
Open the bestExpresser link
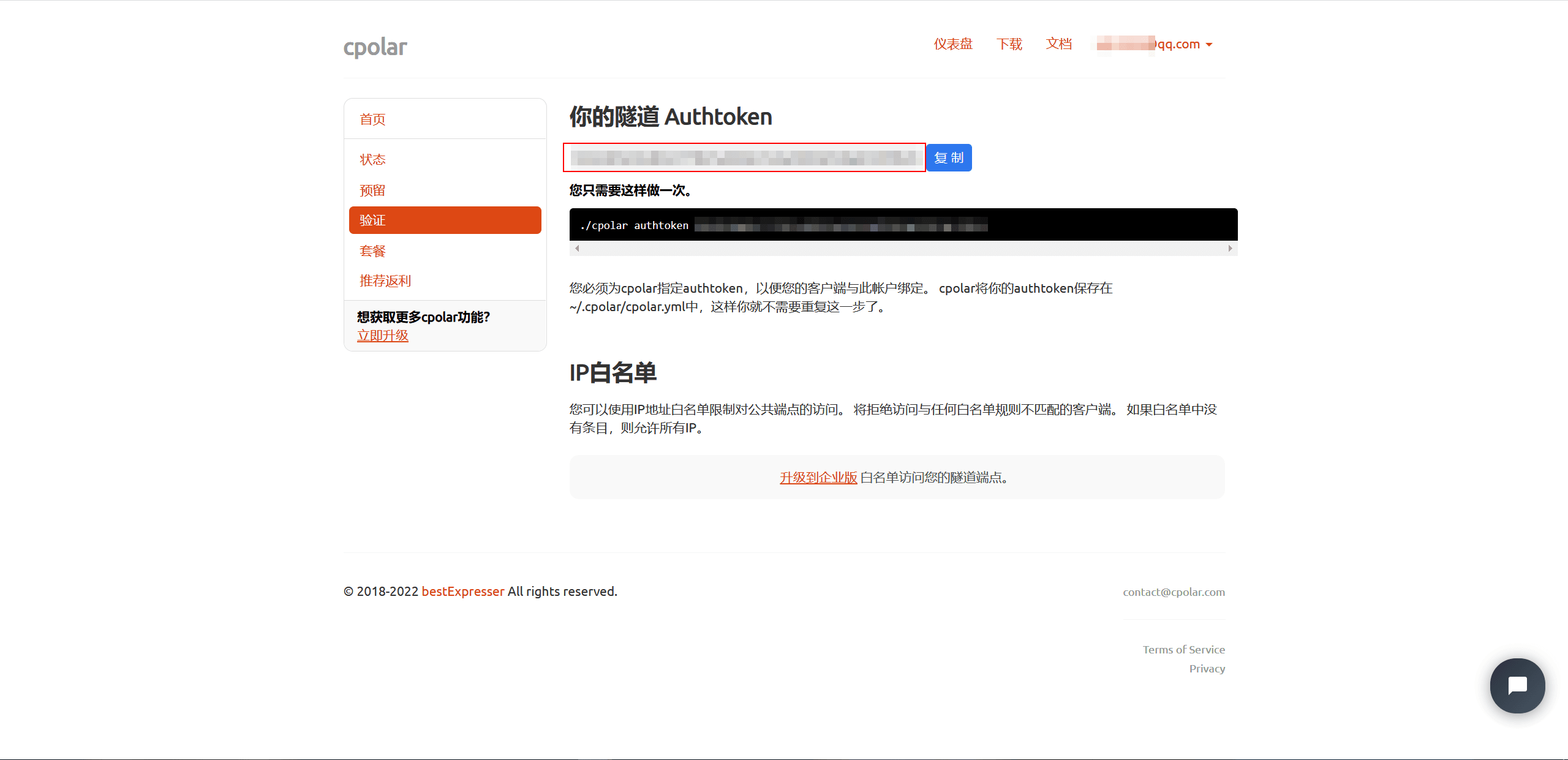point(463,592)
